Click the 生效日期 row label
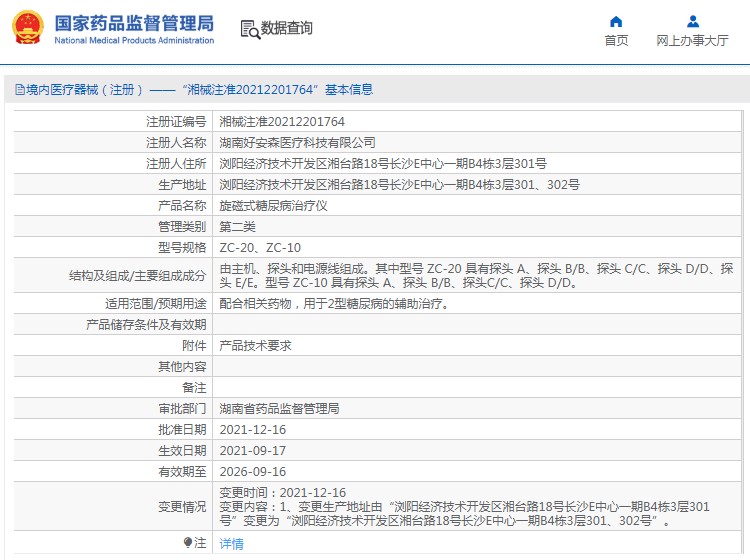Viewport: 750px width, 560px height. [182, 451]
